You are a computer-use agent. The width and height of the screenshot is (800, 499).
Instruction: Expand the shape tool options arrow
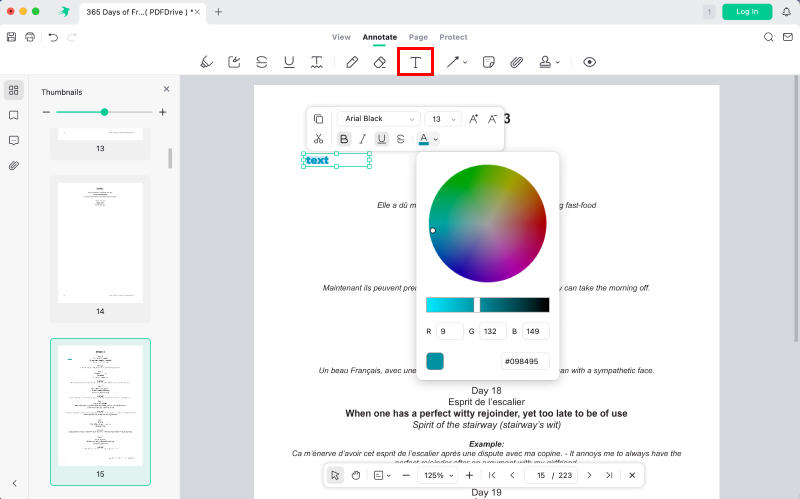point(465,62)
